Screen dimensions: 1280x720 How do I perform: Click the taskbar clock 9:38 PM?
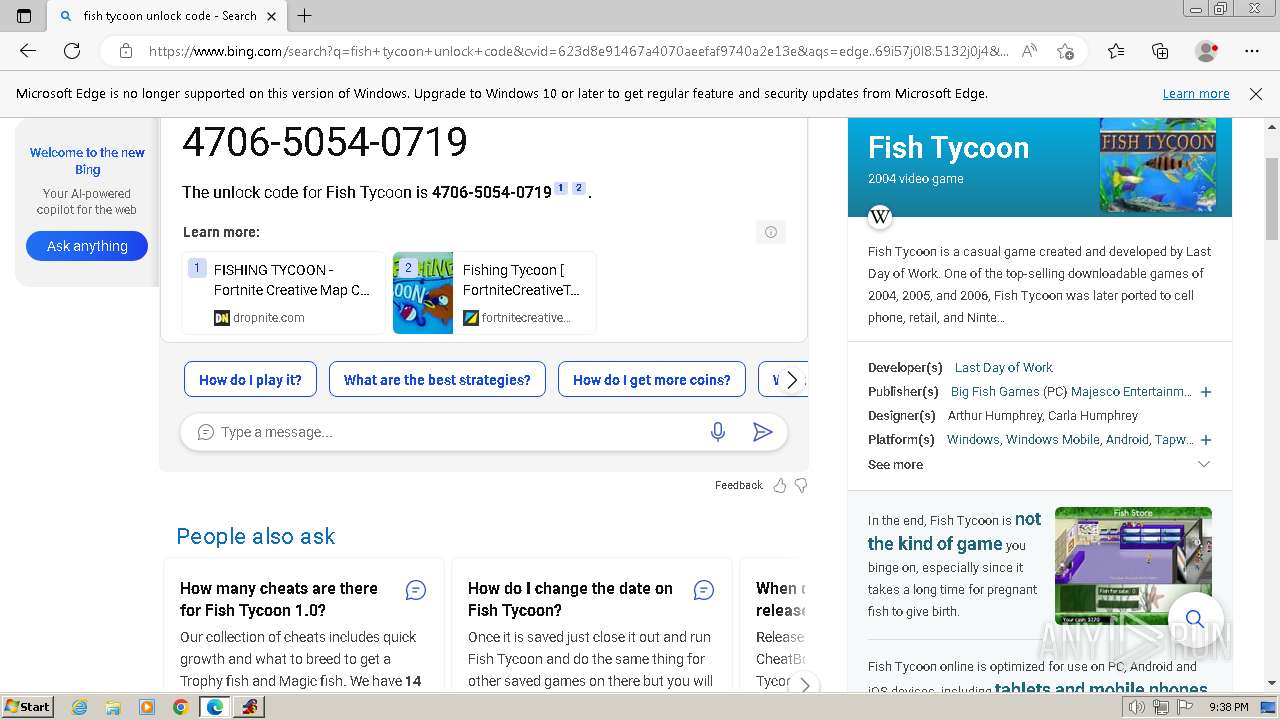pos(1228,708)
